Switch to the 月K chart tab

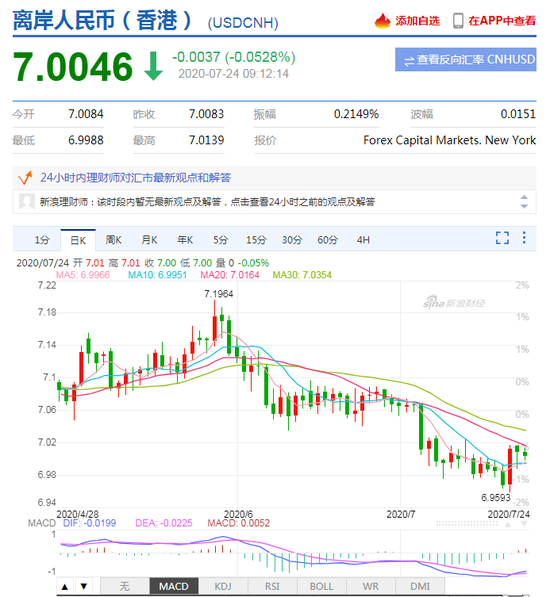(x=149, y=240)
